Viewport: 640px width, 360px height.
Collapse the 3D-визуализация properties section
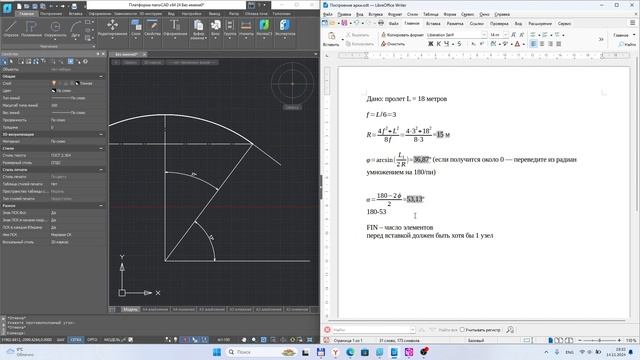pyautogui.click(x=101, y=134)
